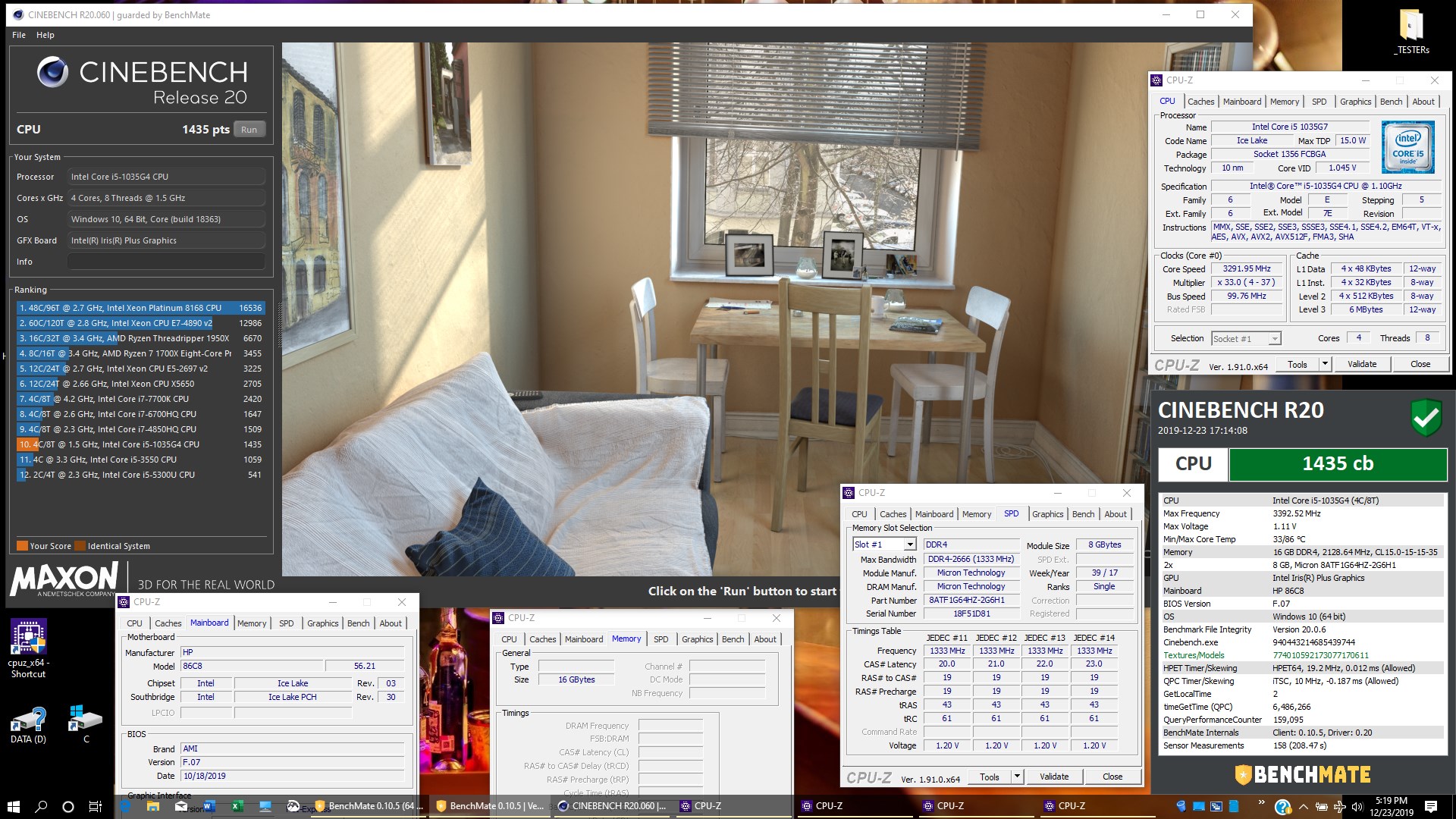
Task: Click Validate in CPU-Z SPD window
Action: click(1054, 777)
